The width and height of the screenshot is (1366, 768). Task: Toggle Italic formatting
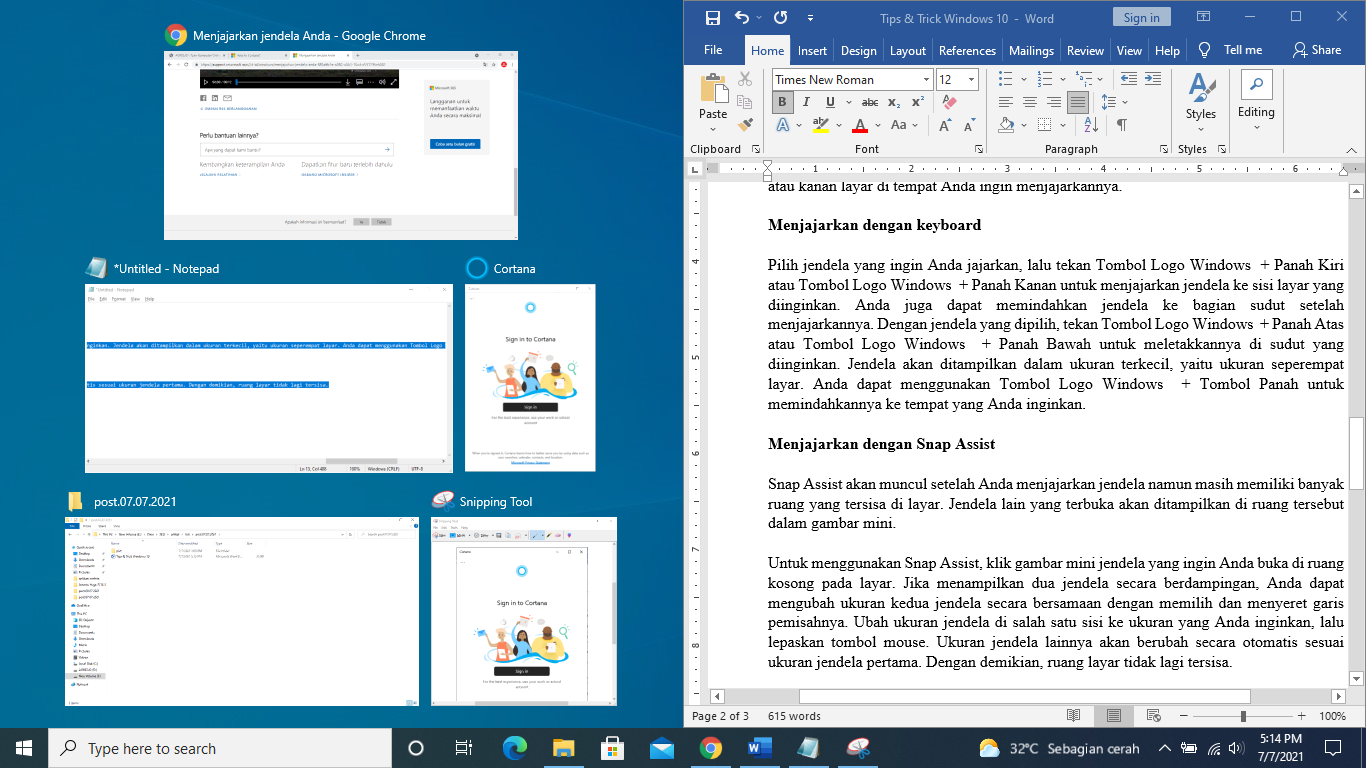click(x=807, y=102)
